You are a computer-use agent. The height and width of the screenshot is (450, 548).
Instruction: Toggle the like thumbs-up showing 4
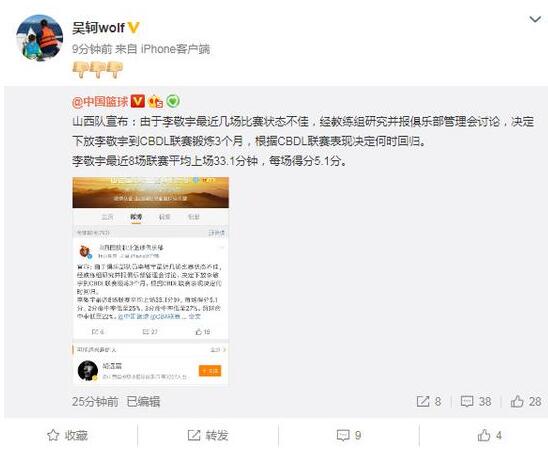click(490, 435)
